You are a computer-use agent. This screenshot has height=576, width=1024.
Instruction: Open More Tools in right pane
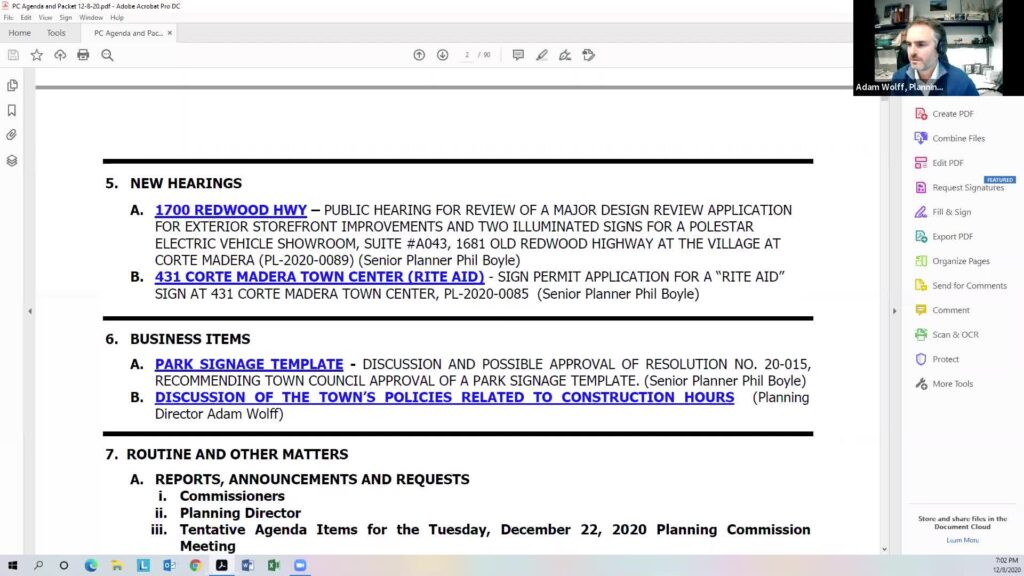pyautogui.click(x=944, y=383)
